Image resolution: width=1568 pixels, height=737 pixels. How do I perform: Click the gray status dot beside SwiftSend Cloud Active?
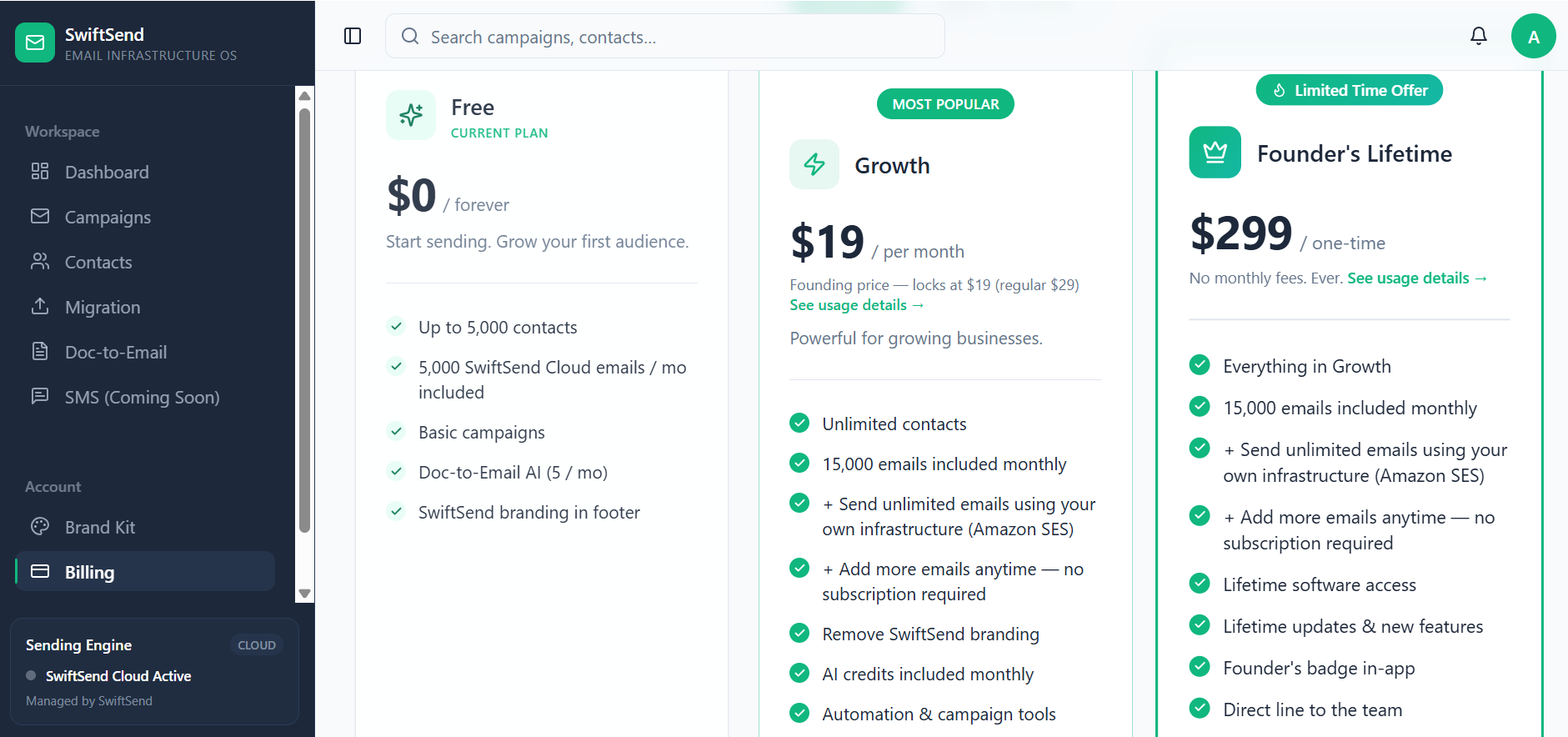[x=31, y=675]
